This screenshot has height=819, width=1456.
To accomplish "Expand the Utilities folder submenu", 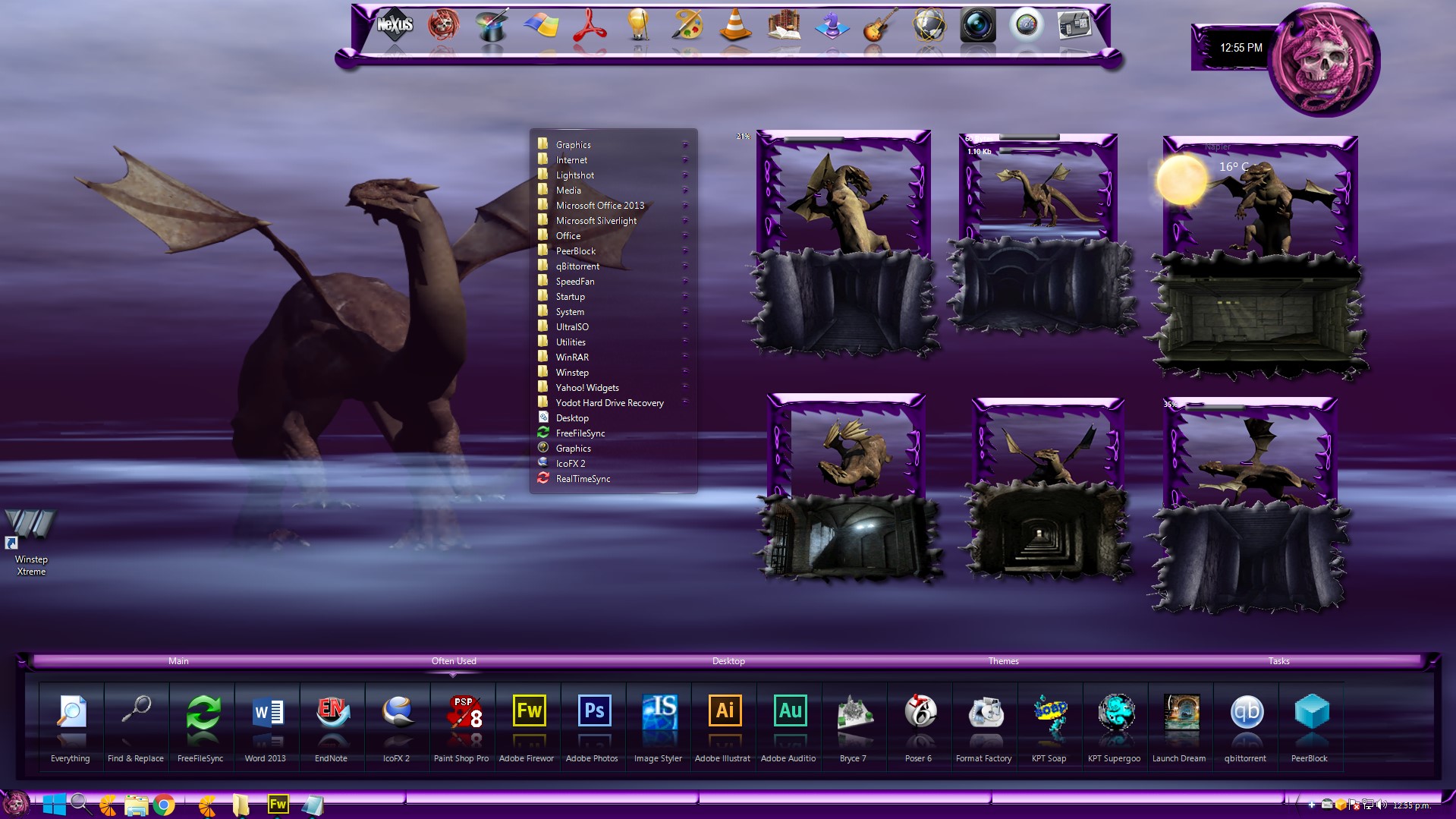I will (571, 342).
